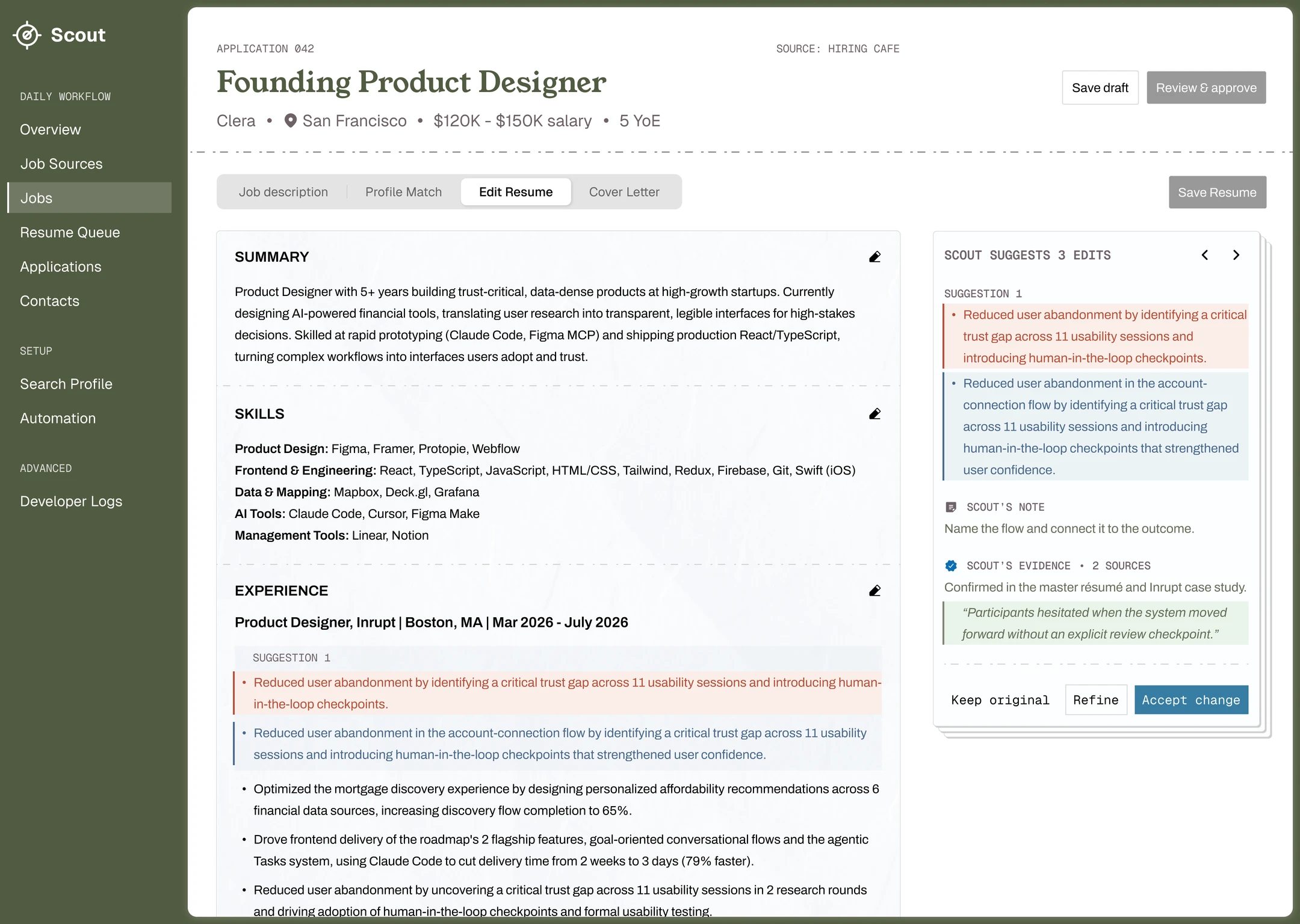Viewport: 1300px width, 924px height.
Task: Click the Scout's Note icon
Action: (x=951, y=507)
